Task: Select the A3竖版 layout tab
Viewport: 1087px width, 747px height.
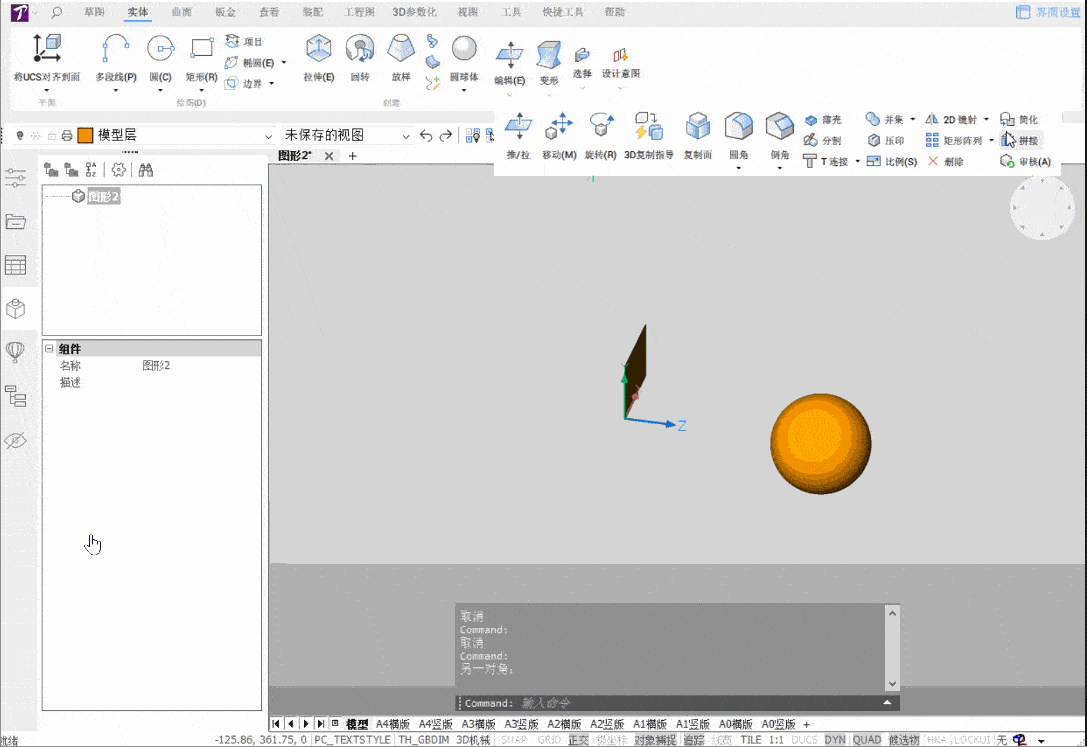Action: pyautogui.click(x=521, y=724)
